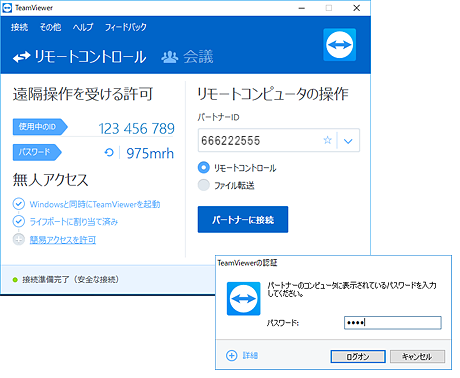This screenshot has width=460, height=378.
Task: Click the large TeamViewer logo in header
Action: (339, 45)
